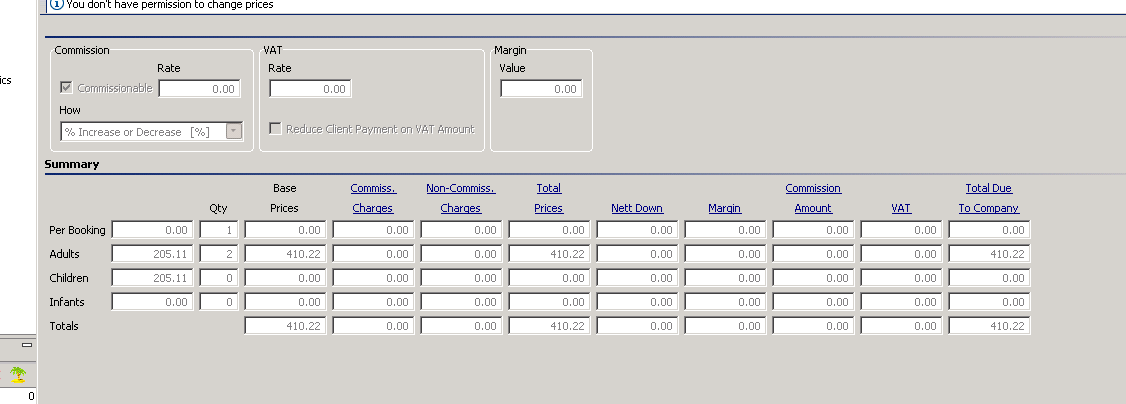Click Children Base Prices field
The width and height of the screenshot is (1126, 404).
[x=285, y=278]
